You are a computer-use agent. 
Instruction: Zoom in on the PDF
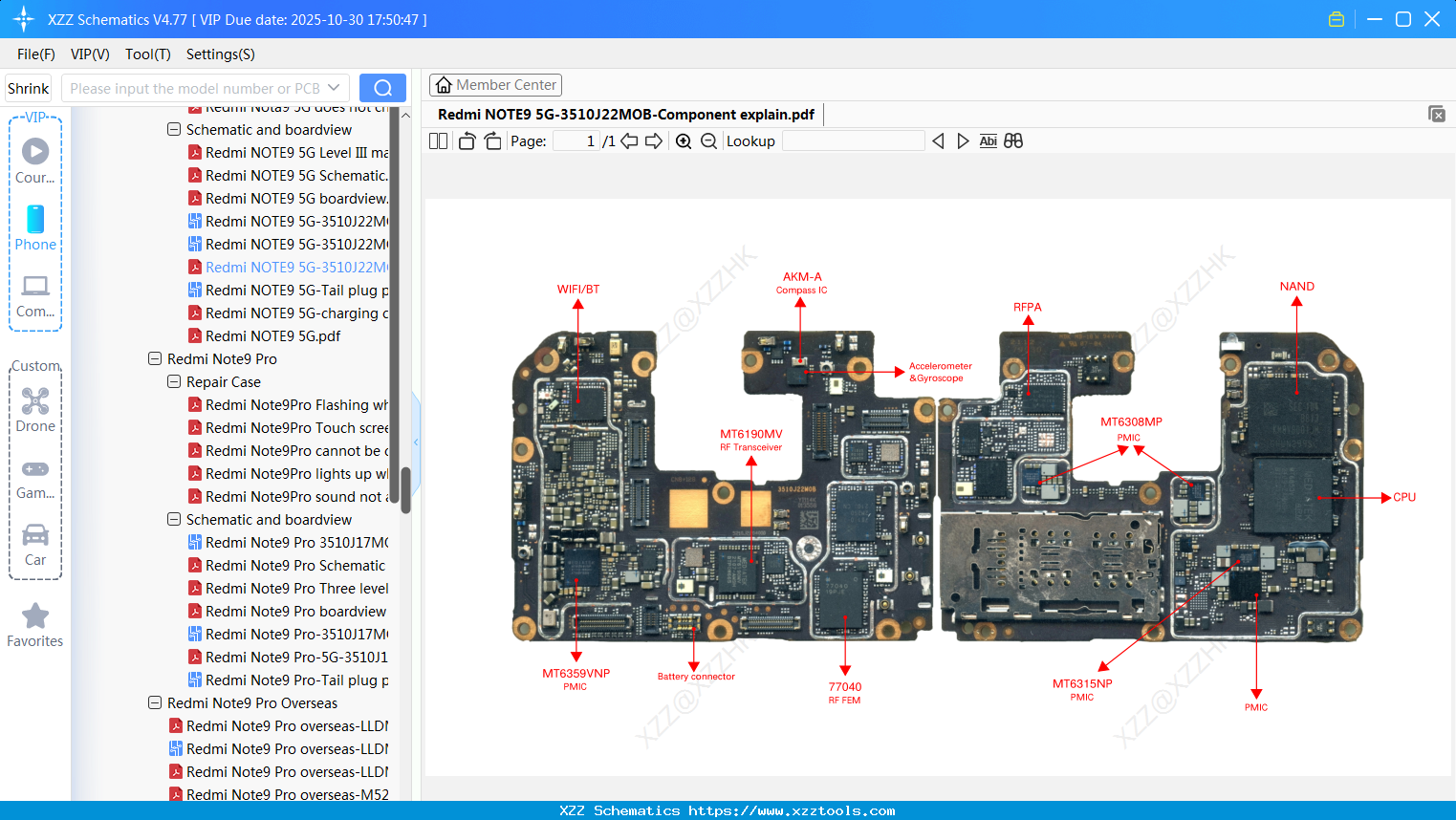(684, 141)
